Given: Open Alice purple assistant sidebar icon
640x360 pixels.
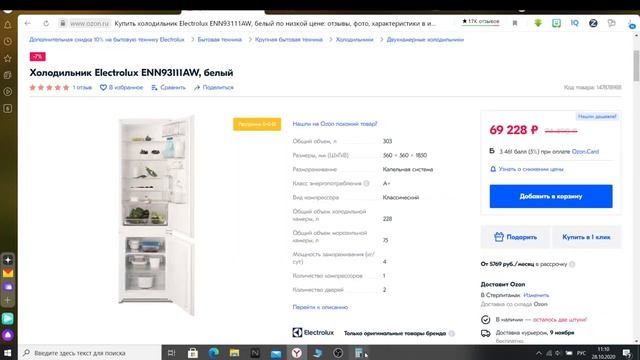Looking at the screenshot, I should pyautogui.click(x=8, y=335).
